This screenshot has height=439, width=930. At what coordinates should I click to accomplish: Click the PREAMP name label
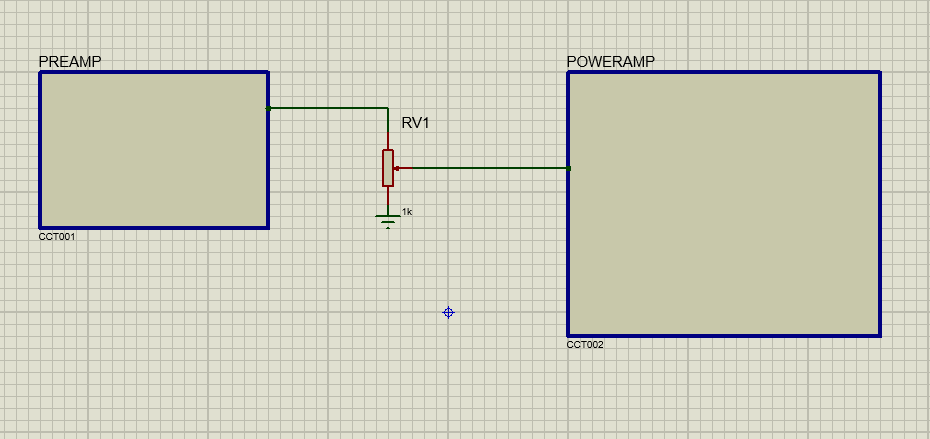[x=70, y=62]
